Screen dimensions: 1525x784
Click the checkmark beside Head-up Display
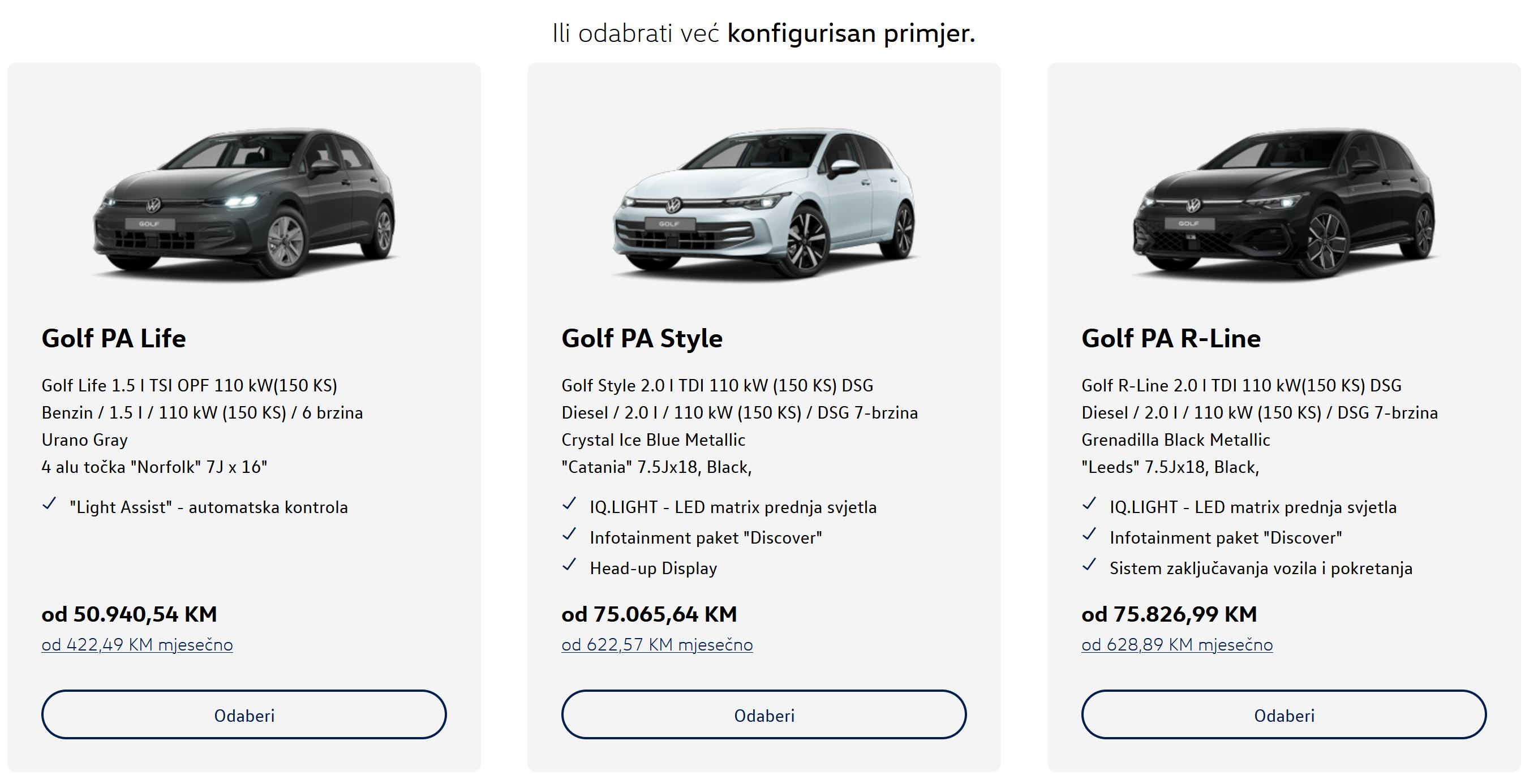(x=569, y=565)
